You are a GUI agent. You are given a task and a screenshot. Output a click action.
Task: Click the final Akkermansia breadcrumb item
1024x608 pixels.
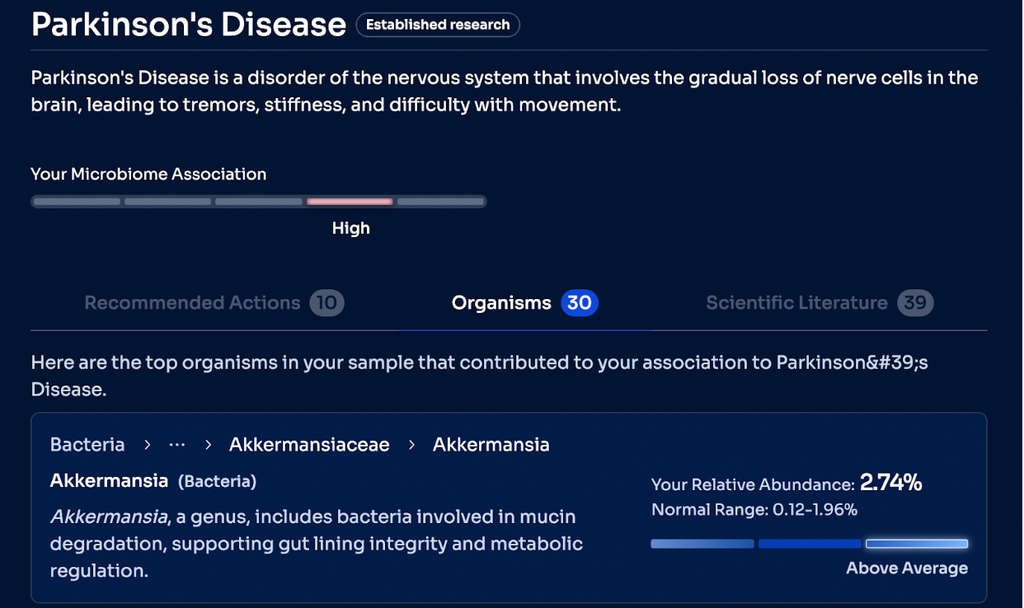(x=491, y=444)
